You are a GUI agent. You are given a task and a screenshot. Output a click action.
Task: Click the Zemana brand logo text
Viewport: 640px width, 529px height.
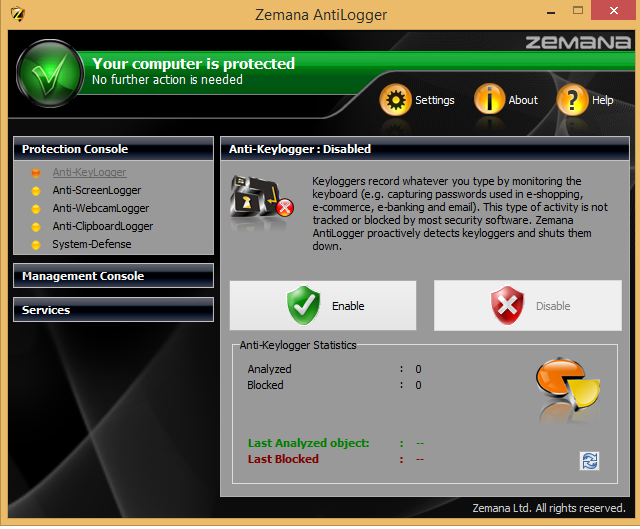[578, 42]
